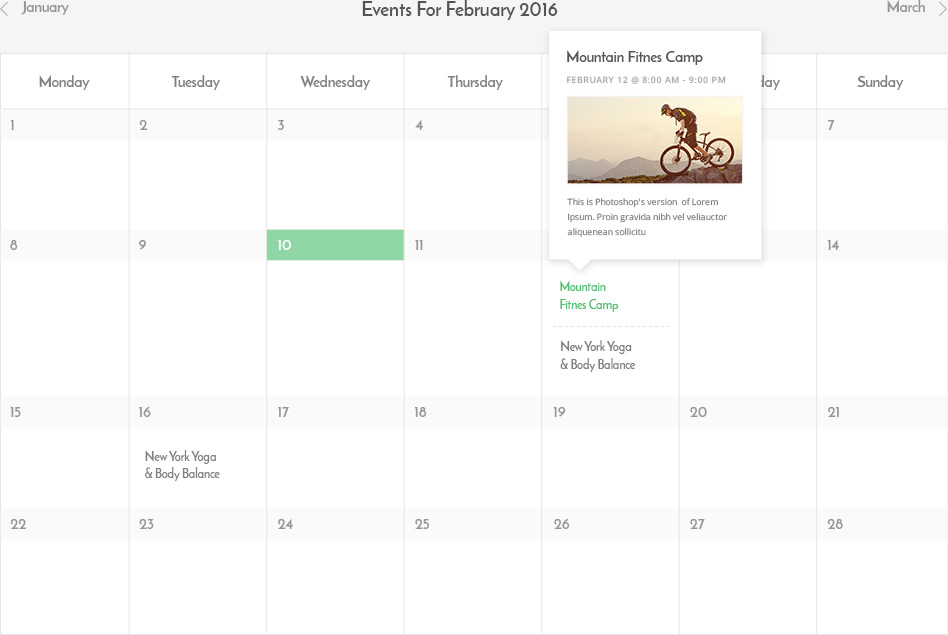Open New York Yoga & Body Balance on February 16
This screenshot has width=948, height=635.
click(x=181, y=463)
